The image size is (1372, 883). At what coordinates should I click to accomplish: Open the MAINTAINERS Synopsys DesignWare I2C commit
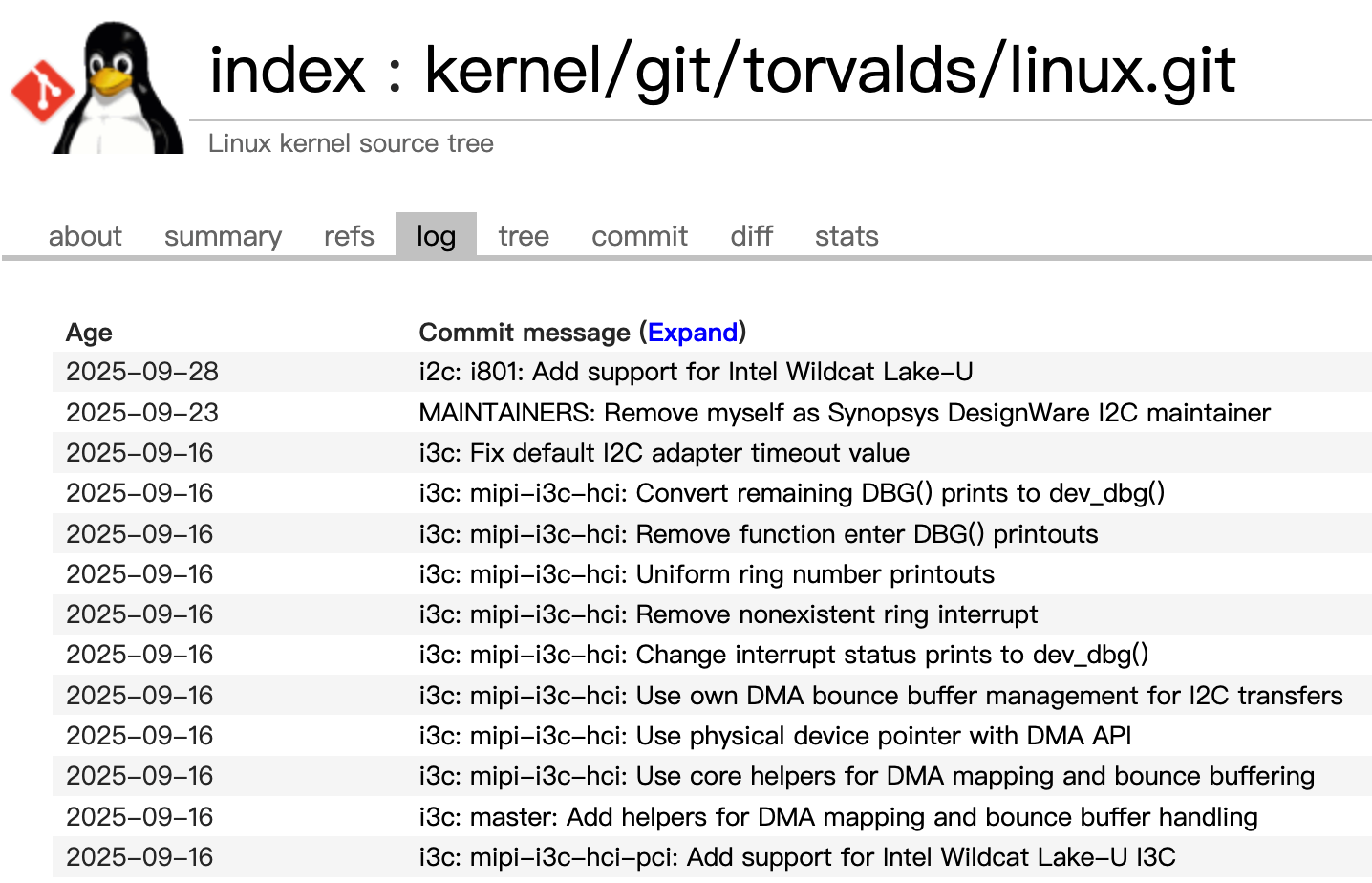tap(845, 413)
